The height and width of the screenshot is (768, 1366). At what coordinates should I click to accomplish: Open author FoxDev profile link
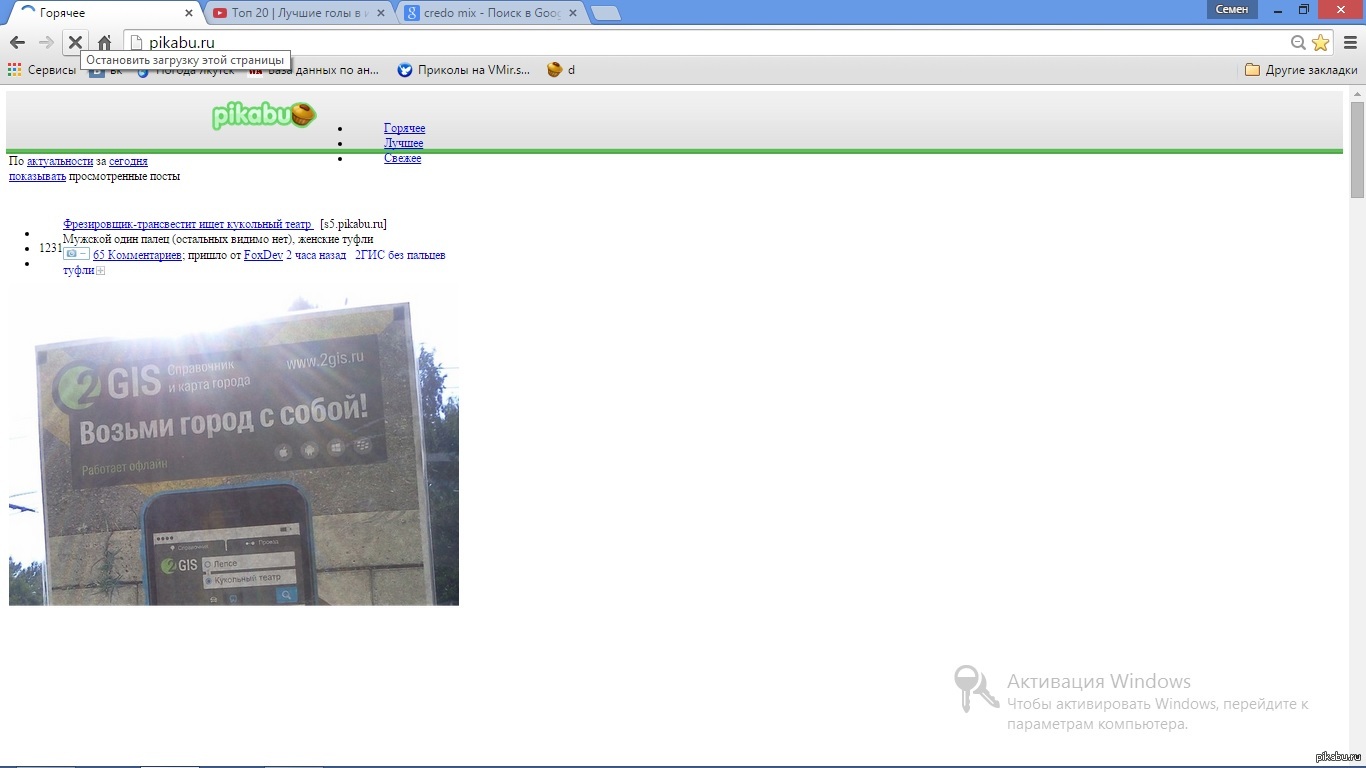(263, 255)
